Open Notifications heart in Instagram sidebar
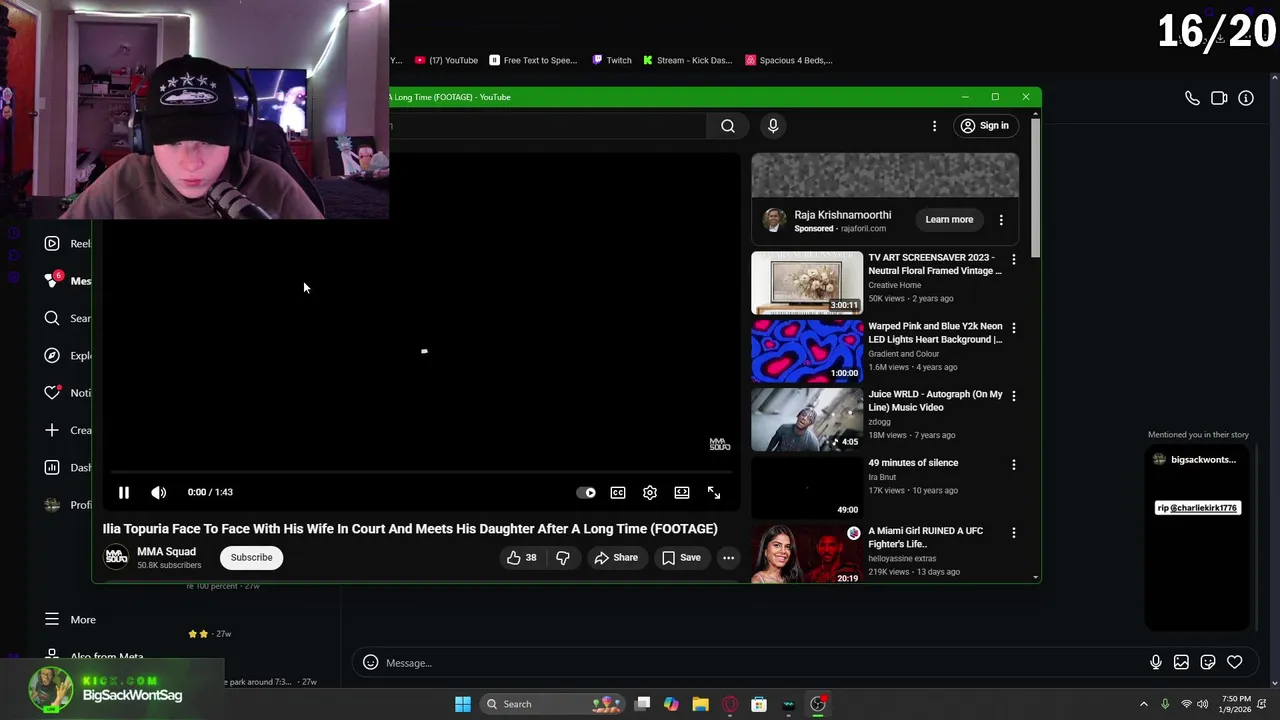The image size is (1280, 720). click(52, 393)
